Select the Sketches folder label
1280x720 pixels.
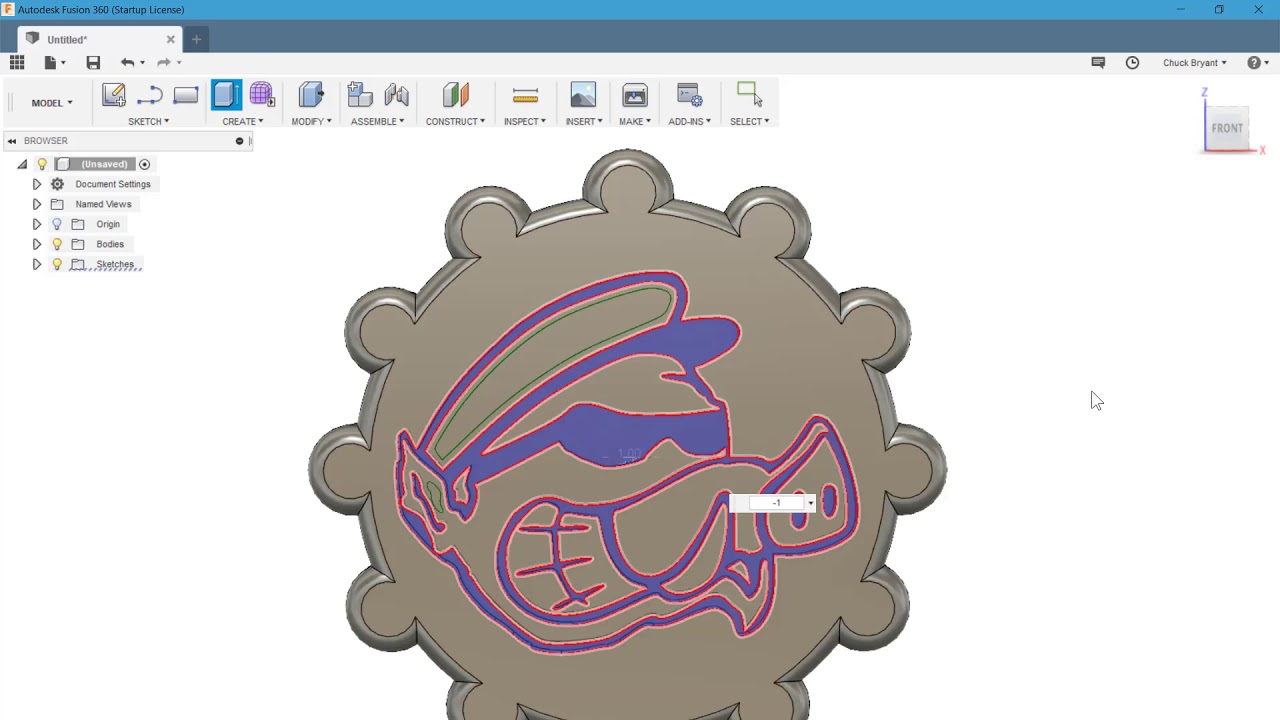[x=115, y=264]
